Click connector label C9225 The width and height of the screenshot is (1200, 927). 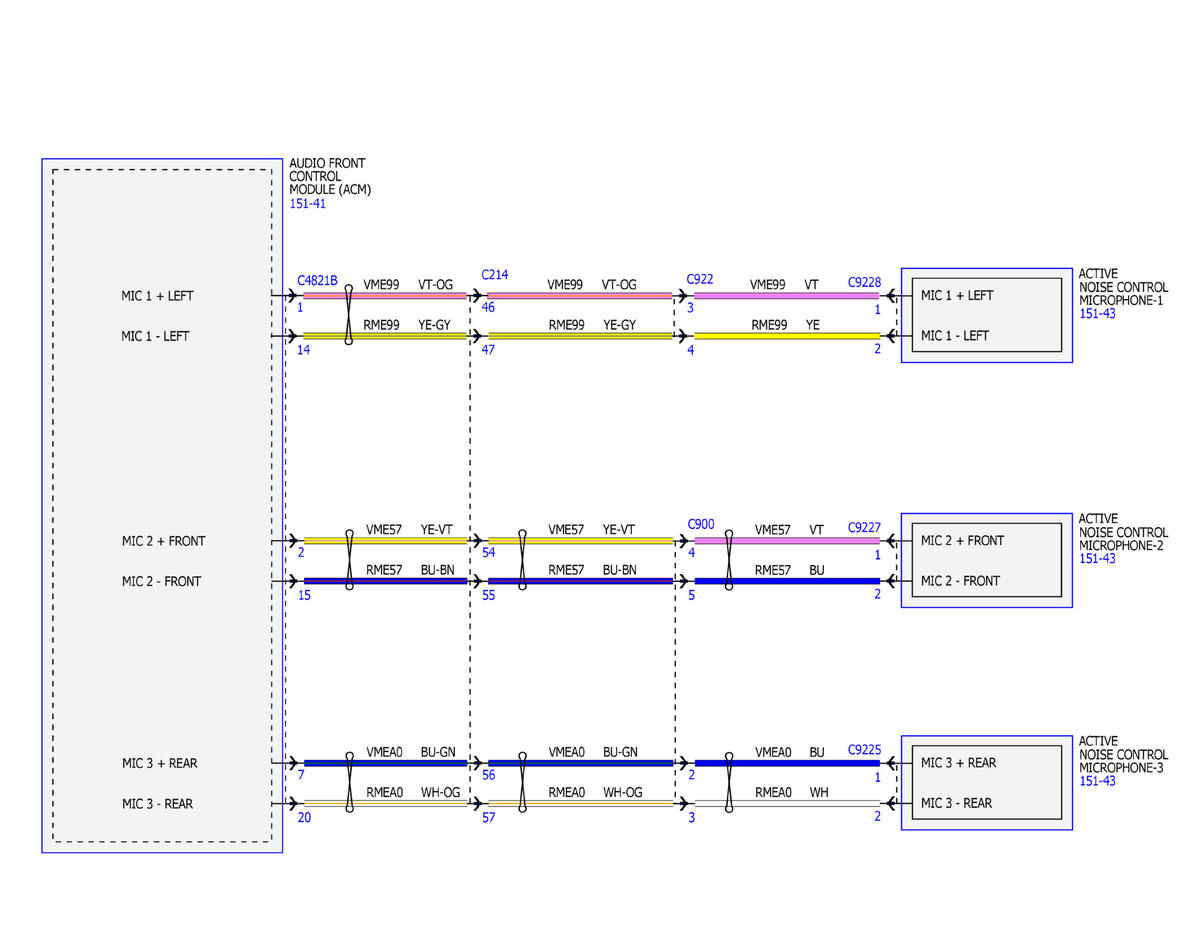click(864, 749)
